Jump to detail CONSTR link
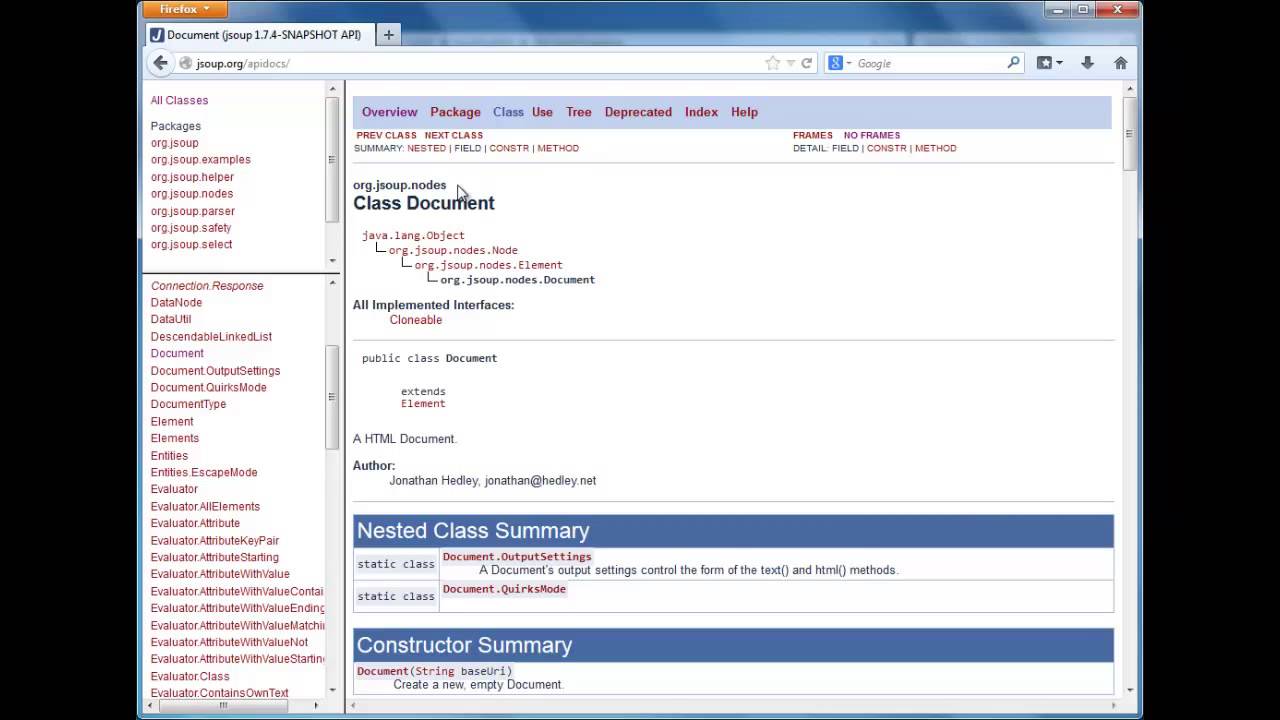The height and width of the screenshot is (720, 1280). click(886, 148)
